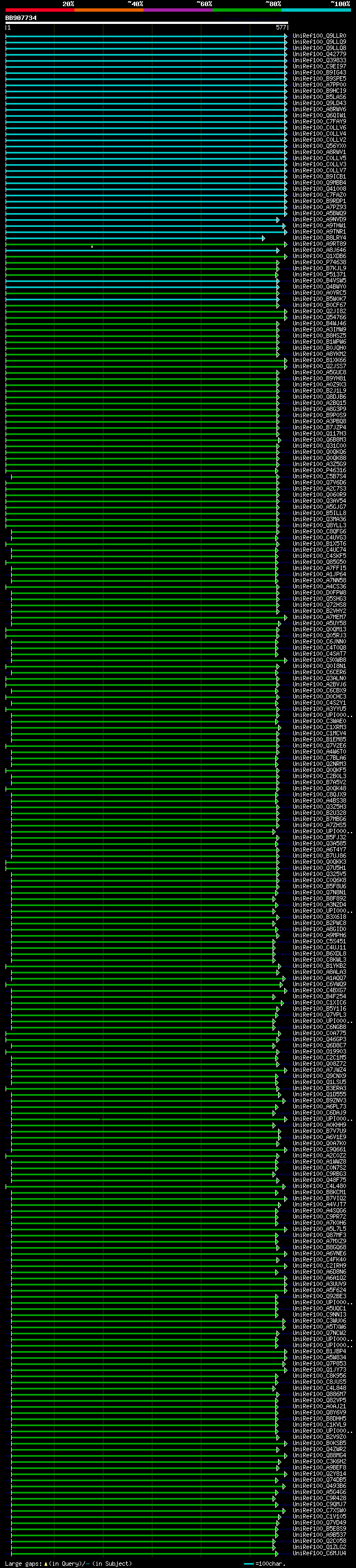This screenshot has height=1568, width=356.
Task: Select the UniRef100_B4VSW5 label
Action: tap(319, 280)
